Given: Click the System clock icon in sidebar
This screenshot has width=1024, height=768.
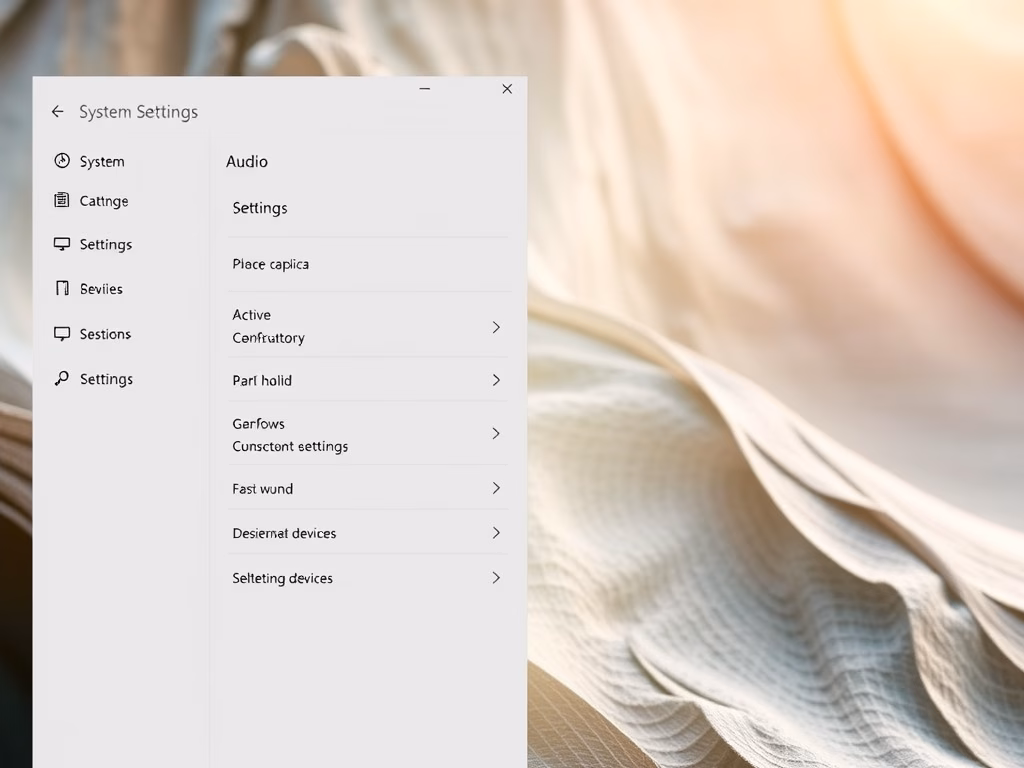Looking at the screenshot, I should pyautogui.click(x=62, y=161).
